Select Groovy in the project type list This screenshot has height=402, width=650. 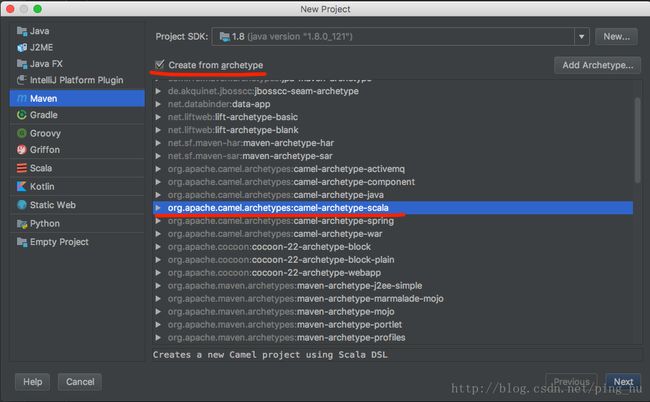tap(77, 133)
